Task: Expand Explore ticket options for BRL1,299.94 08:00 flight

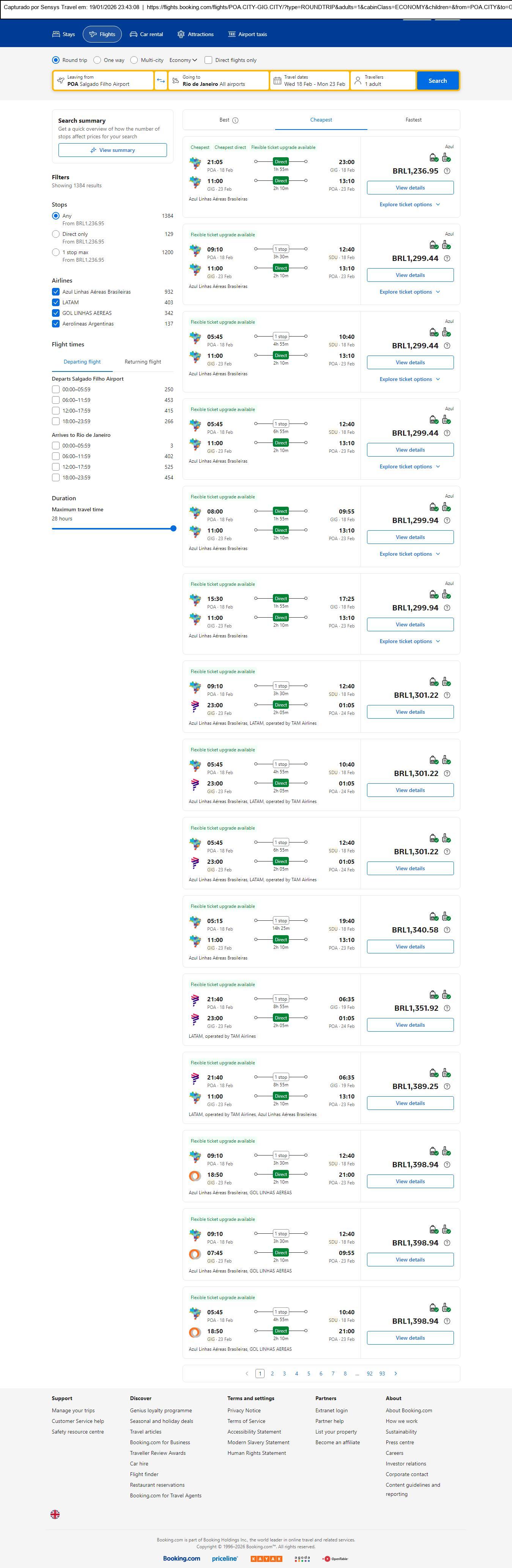Action: coord(409,554)
